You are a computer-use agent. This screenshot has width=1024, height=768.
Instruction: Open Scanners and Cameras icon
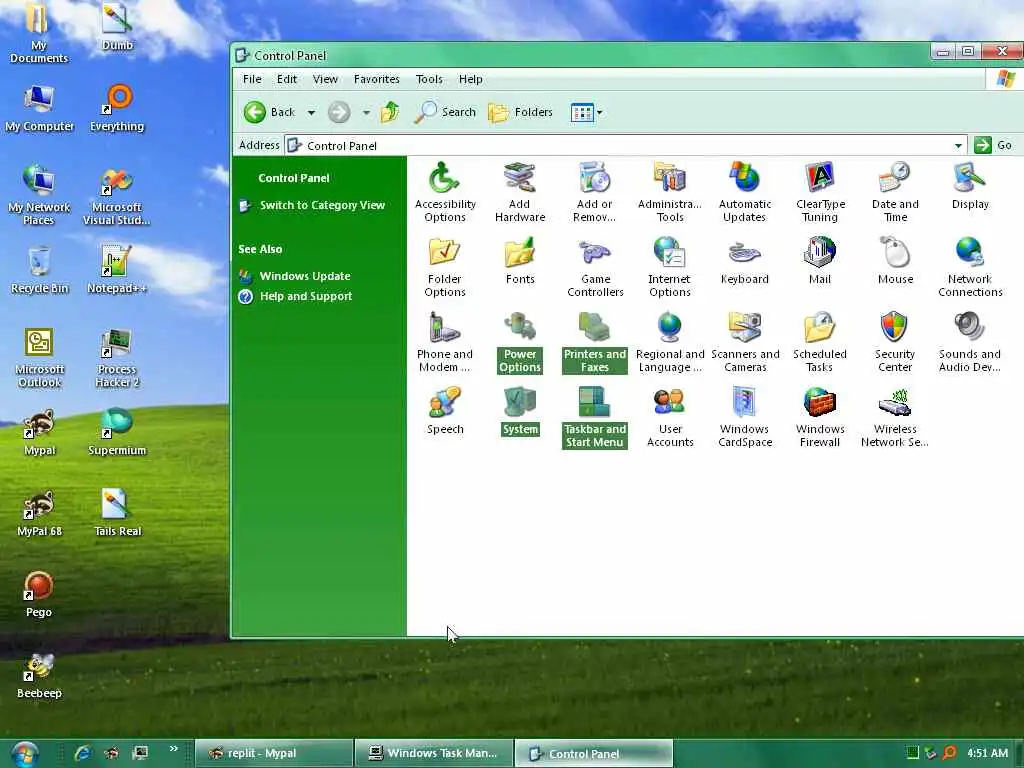point(744,342)
